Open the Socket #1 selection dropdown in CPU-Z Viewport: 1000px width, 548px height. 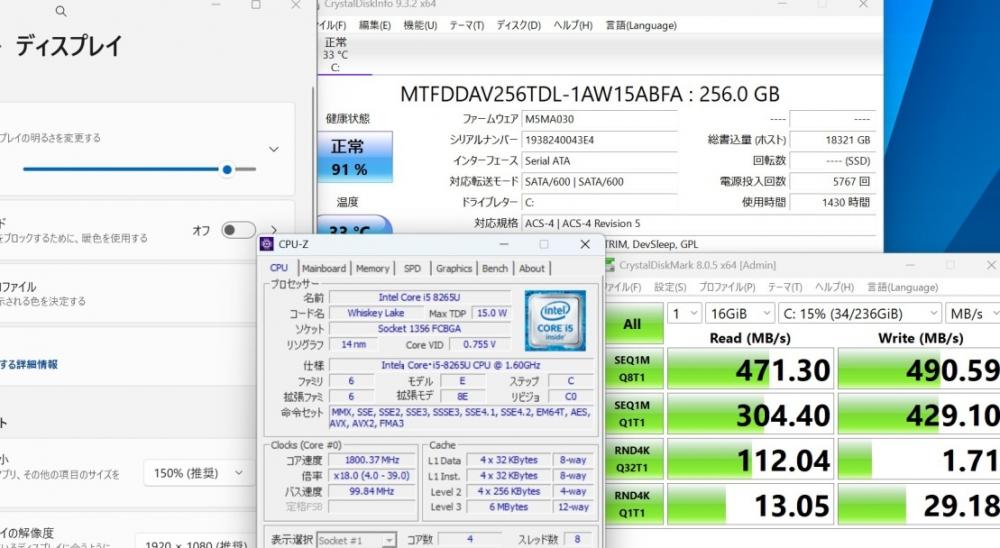(x=357, y=540)
